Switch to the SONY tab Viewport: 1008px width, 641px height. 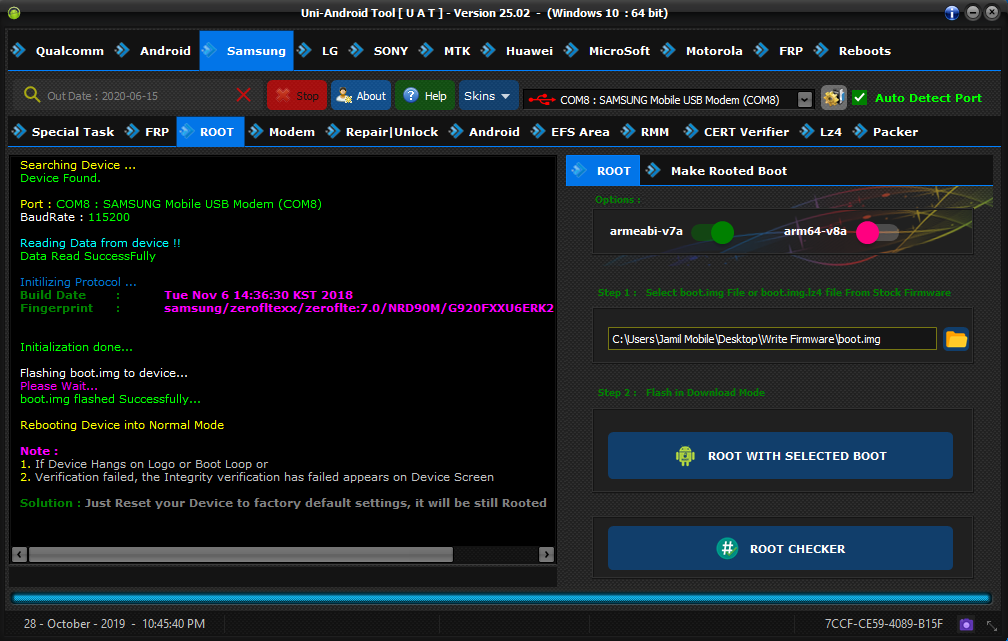click(x=379, y=51)
